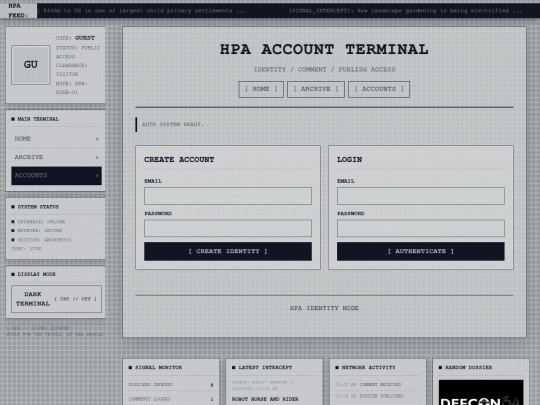Viewport: 540px width, 405px height.
Task: Click the Create Account form heading
Action: (179, 160)
